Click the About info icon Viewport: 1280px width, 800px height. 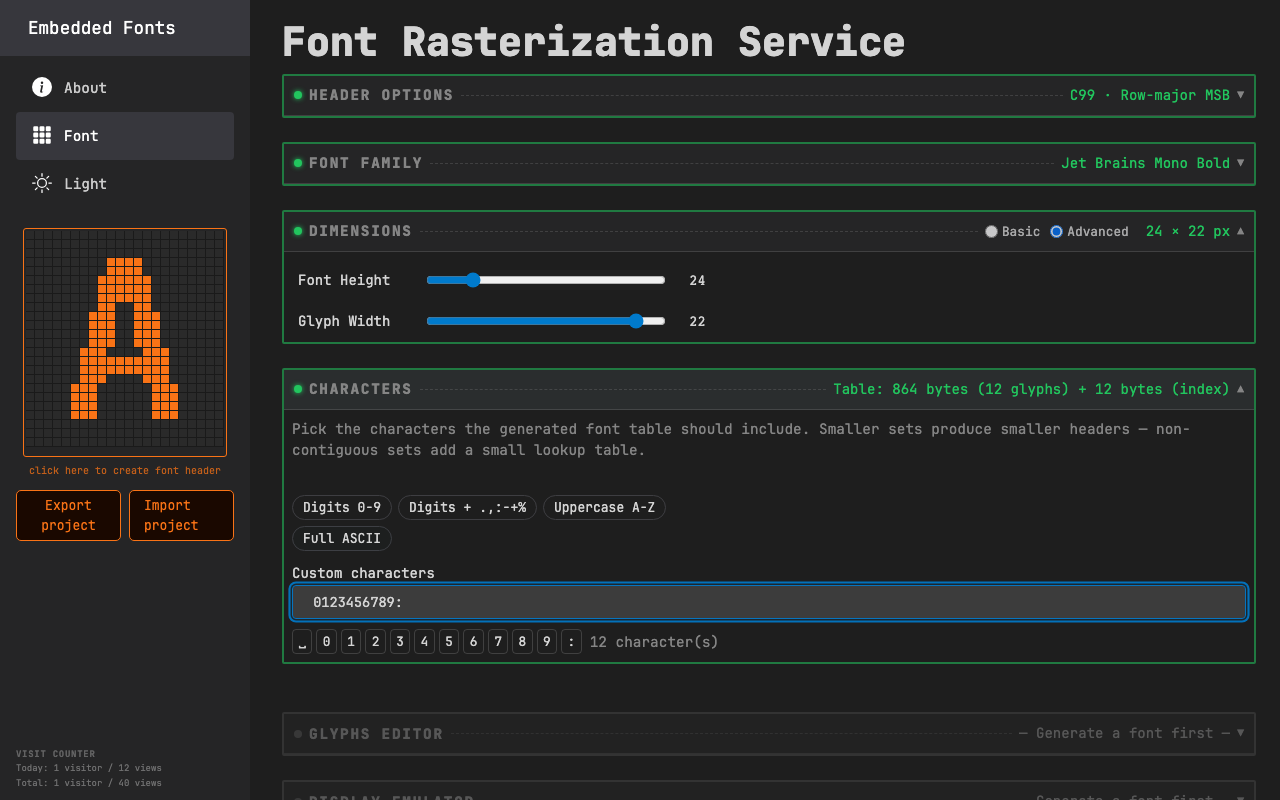click(42, 87)
